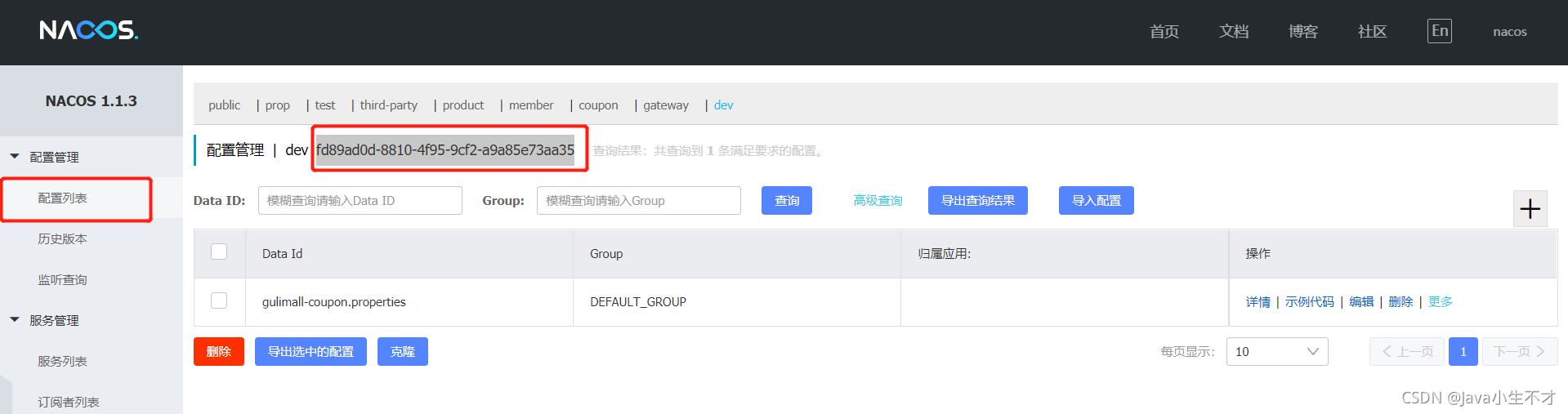Click the NACOS 1.1.3 version label
The image size is (1568, 414).
pos(92,100)
